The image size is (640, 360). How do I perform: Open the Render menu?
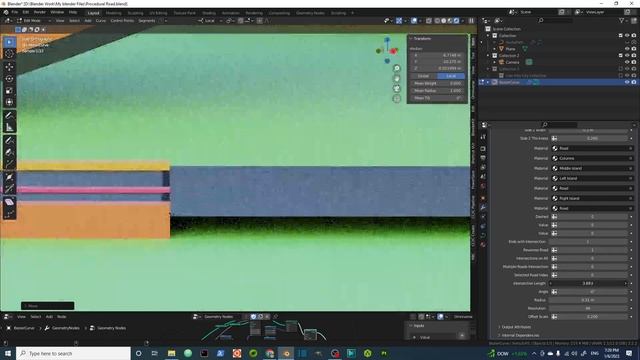pos(40,12)
